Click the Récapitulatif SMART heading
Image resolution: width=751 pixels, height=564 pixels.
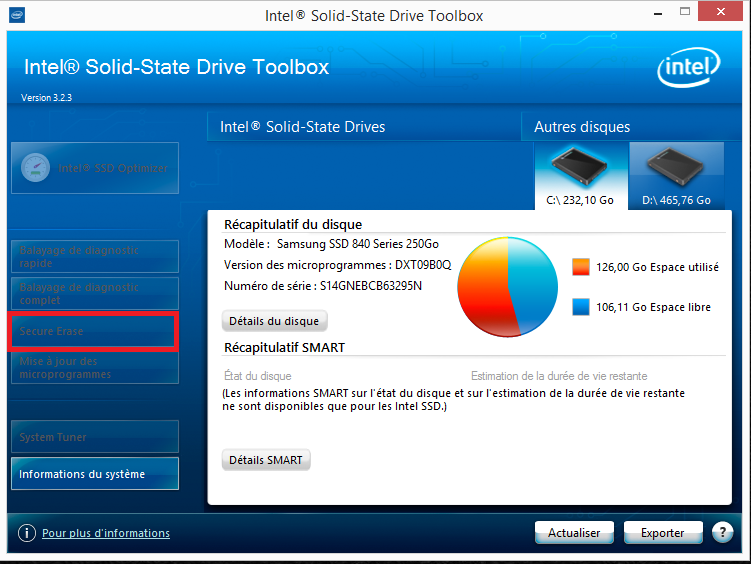[x=284, y=348]
